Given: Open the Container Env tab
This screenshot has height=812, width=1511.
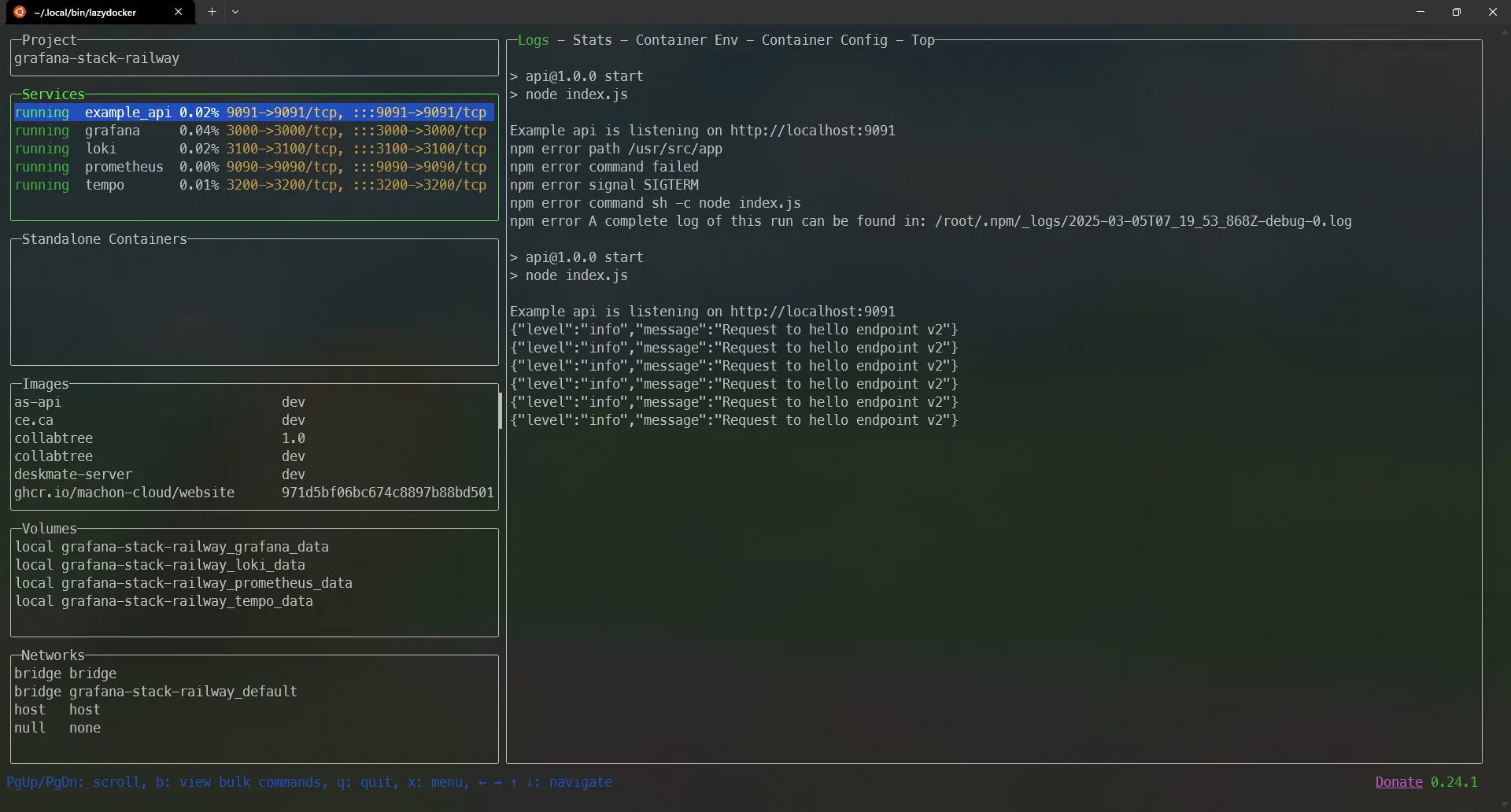Looking at the screenshot, I should point(686,40).
